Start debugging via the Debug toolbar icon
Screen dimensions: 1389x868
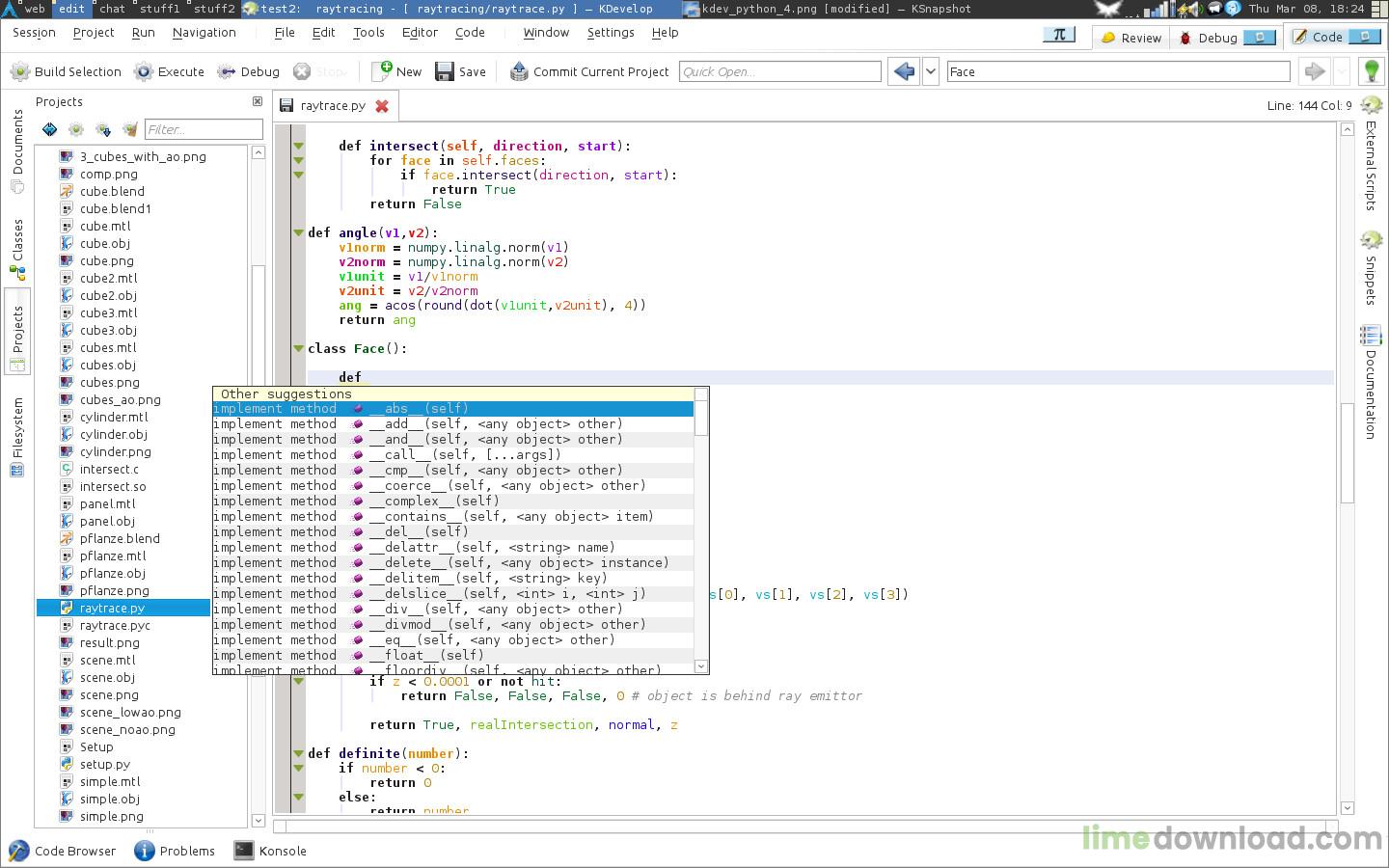click(x=227, y=71)
